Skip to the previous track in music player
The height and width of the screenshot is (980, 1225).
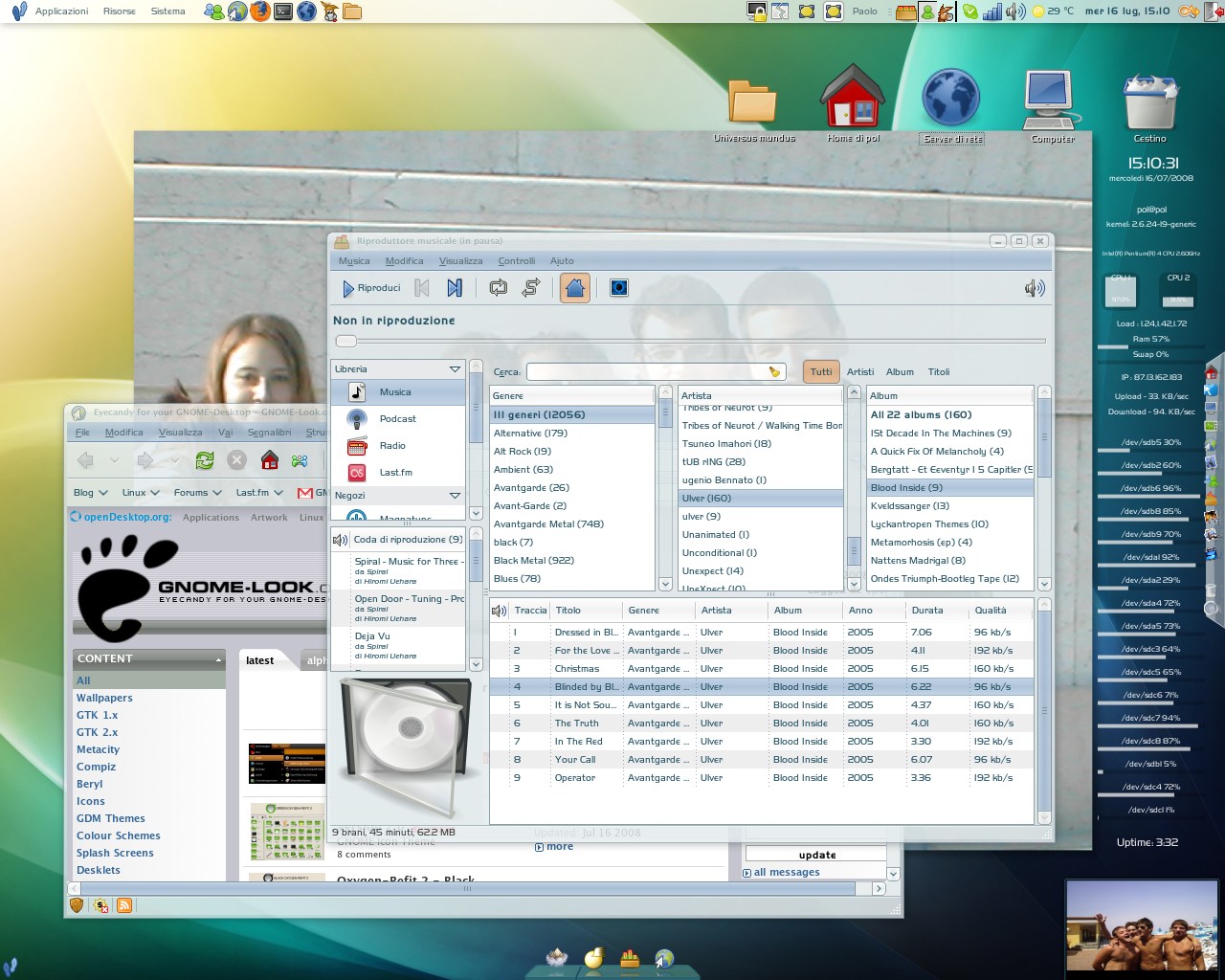coord(422,288)
